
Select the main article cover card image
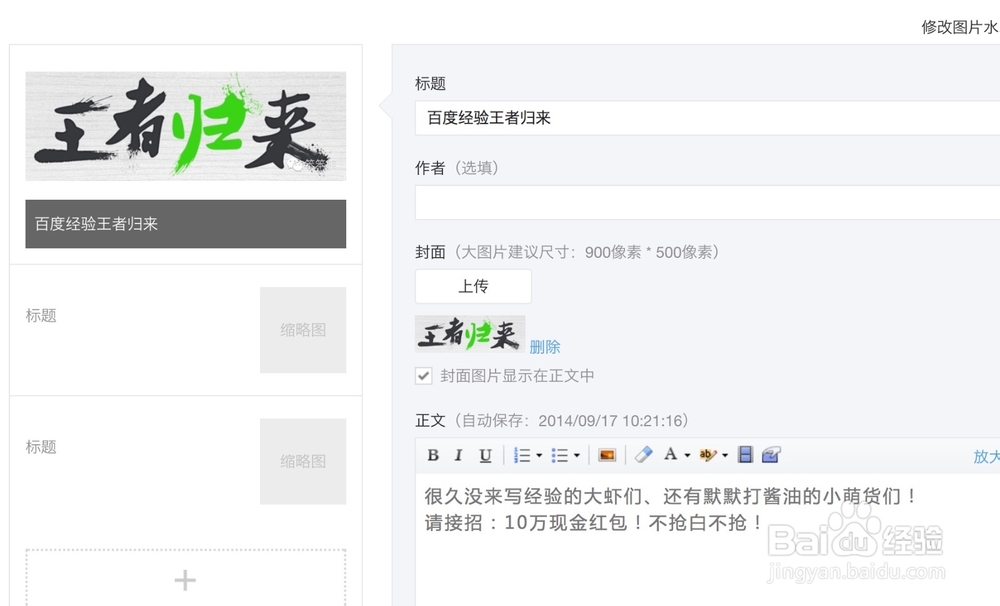click(186, 126)
